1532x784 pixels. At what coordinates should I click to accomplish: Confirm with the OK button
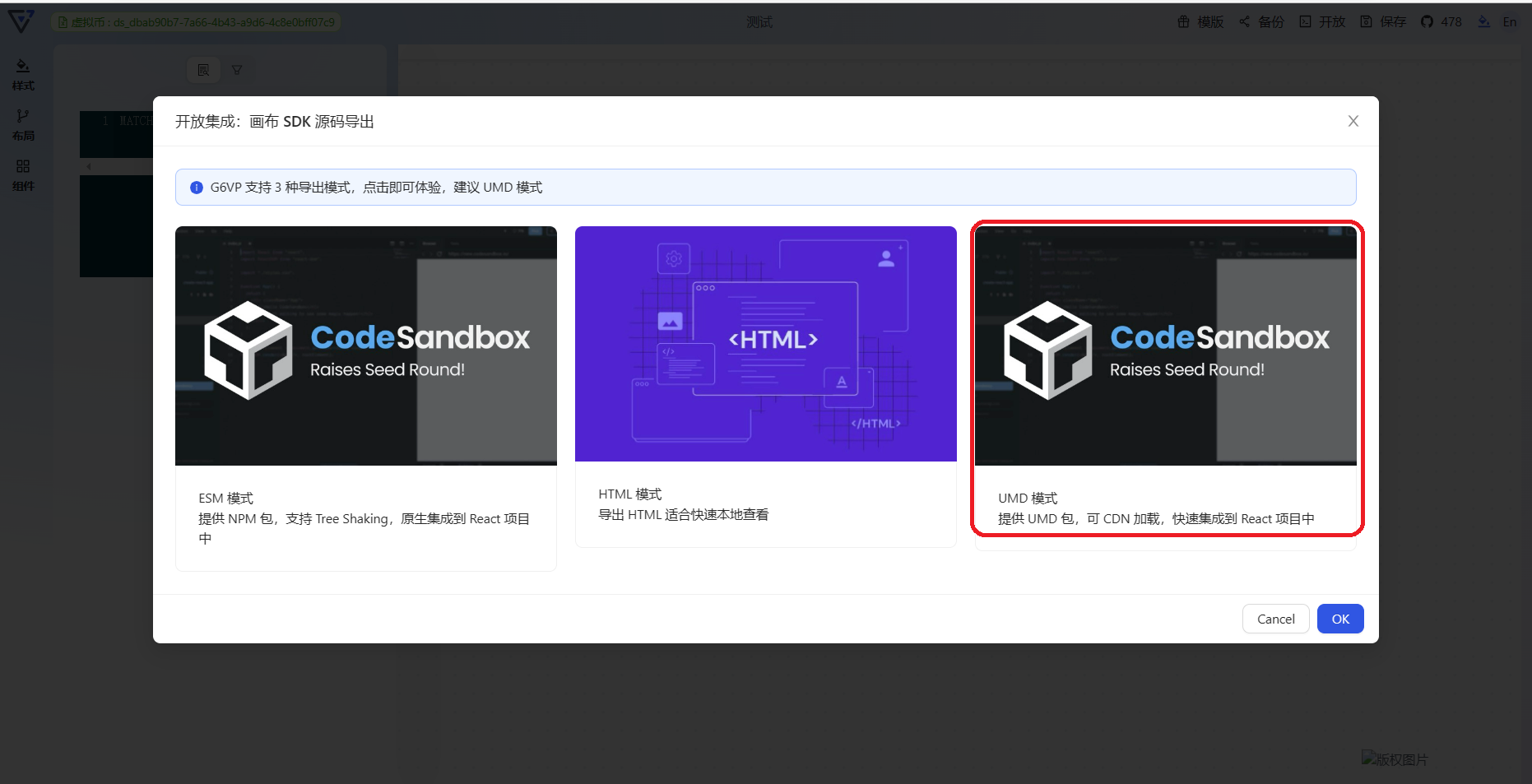pyautogui.click(x=1340, y=619)
